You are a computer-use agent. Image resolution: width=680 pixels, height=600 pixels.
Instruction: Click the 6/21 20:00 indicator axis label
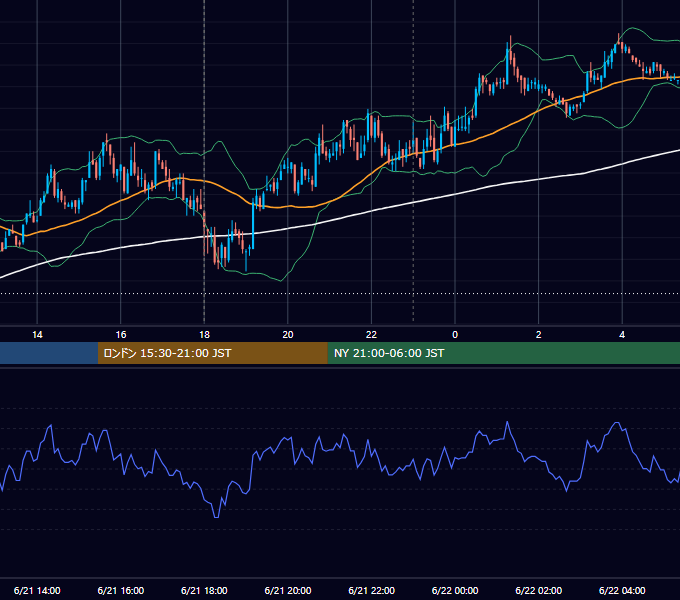tap(288, 590)
